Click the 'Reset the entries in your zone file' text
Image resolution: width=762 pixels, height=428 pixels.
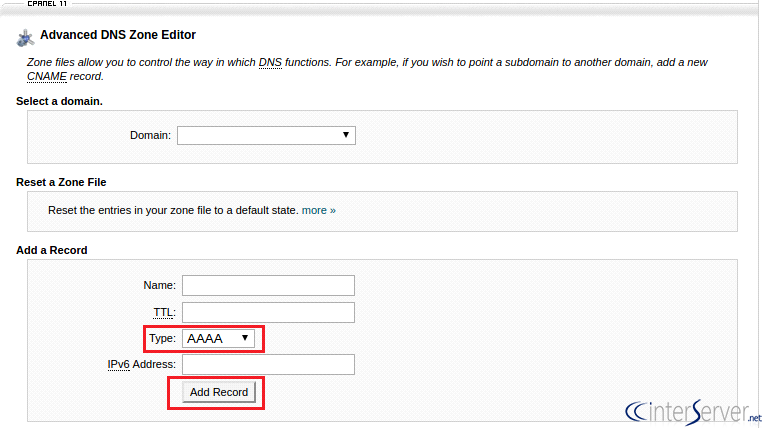coord(173,210)
